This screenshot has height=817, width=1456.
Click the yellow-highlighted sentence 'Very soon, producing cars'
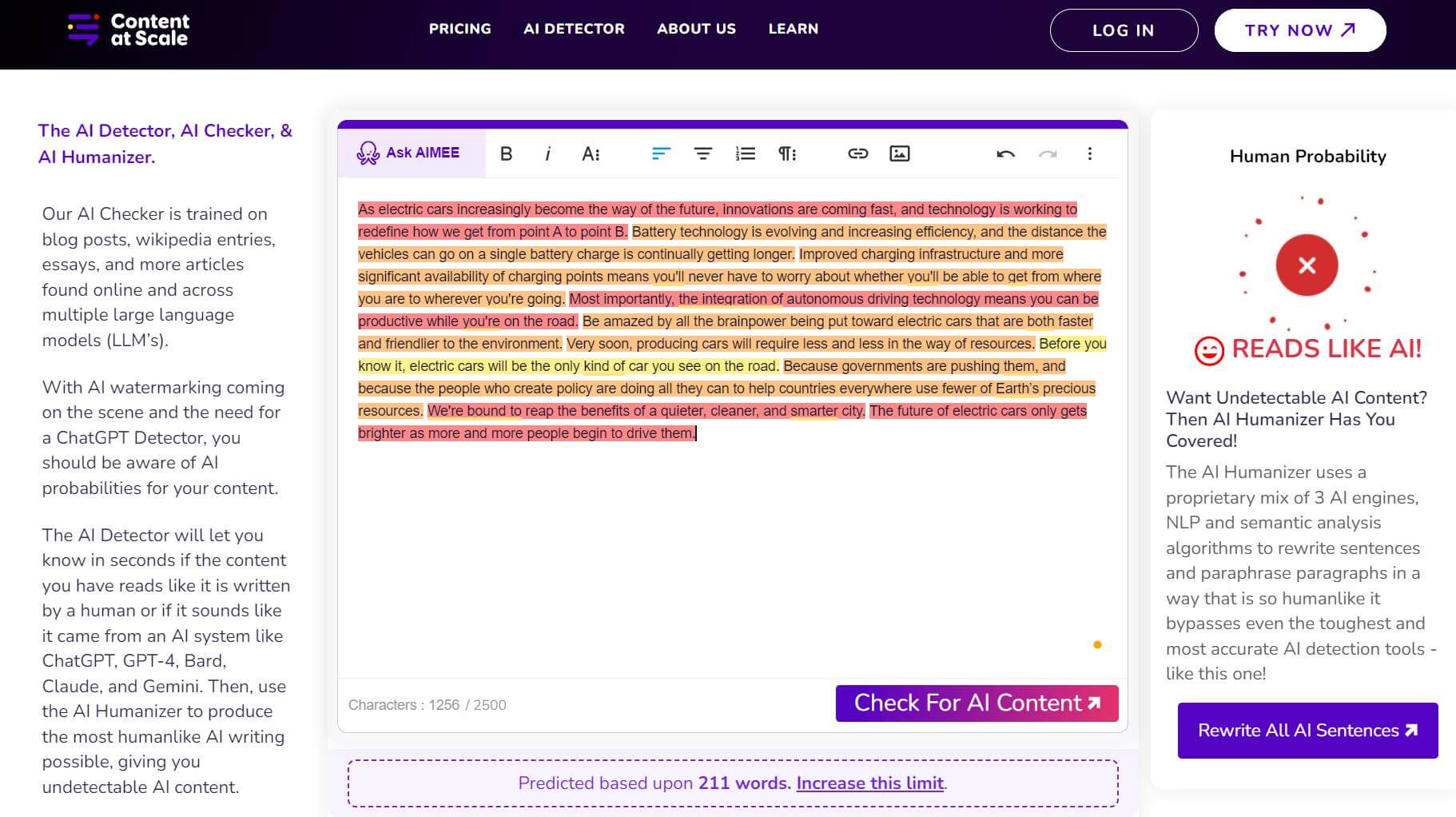point(800,344)
